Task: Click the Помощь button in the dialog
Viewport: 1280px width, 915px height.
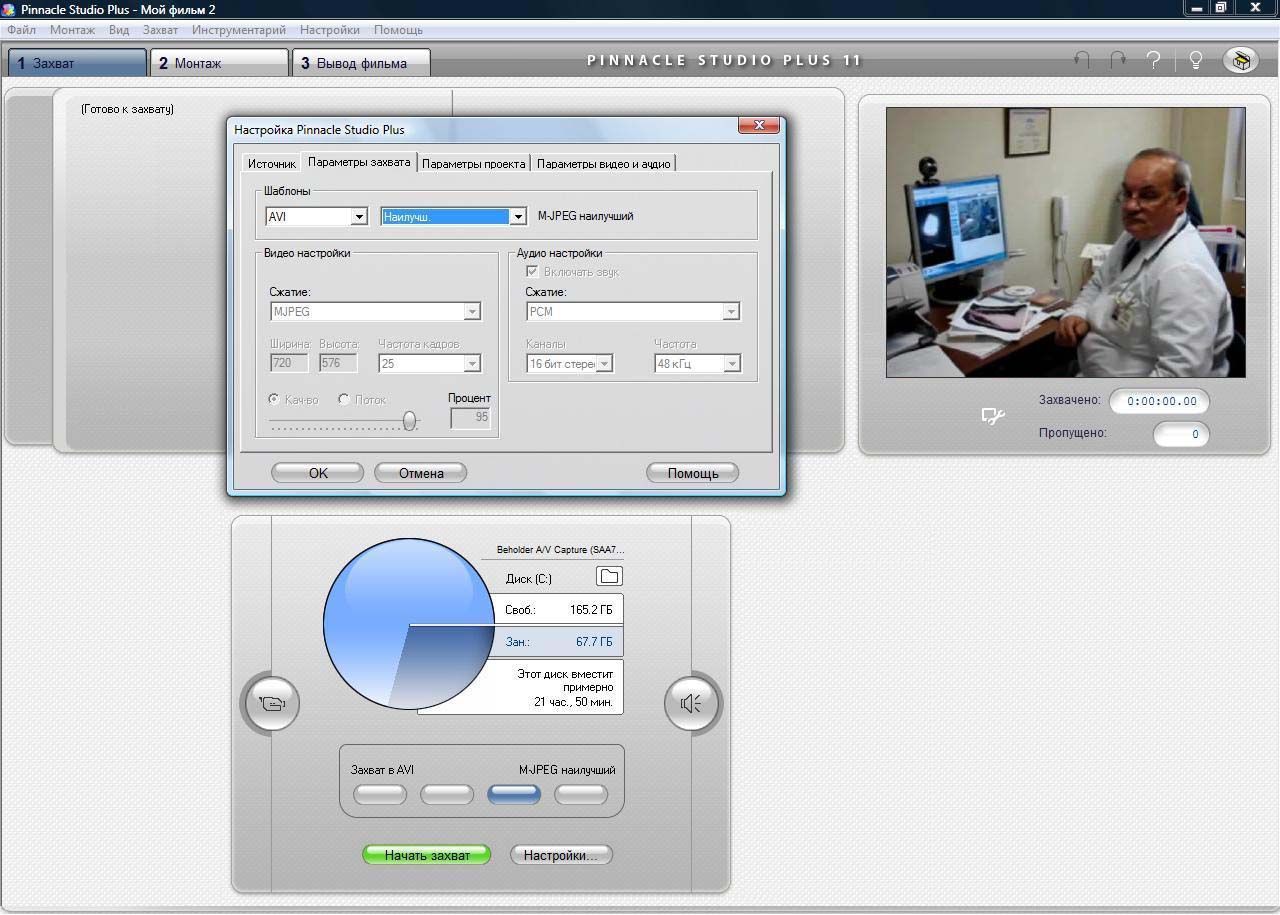Action: click(693, 473)
